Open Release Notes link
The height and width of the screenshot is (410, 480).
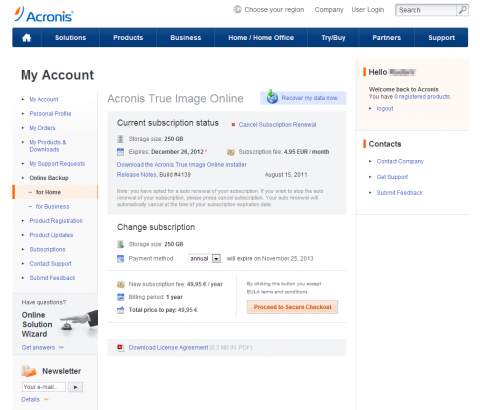click(136, 175)
